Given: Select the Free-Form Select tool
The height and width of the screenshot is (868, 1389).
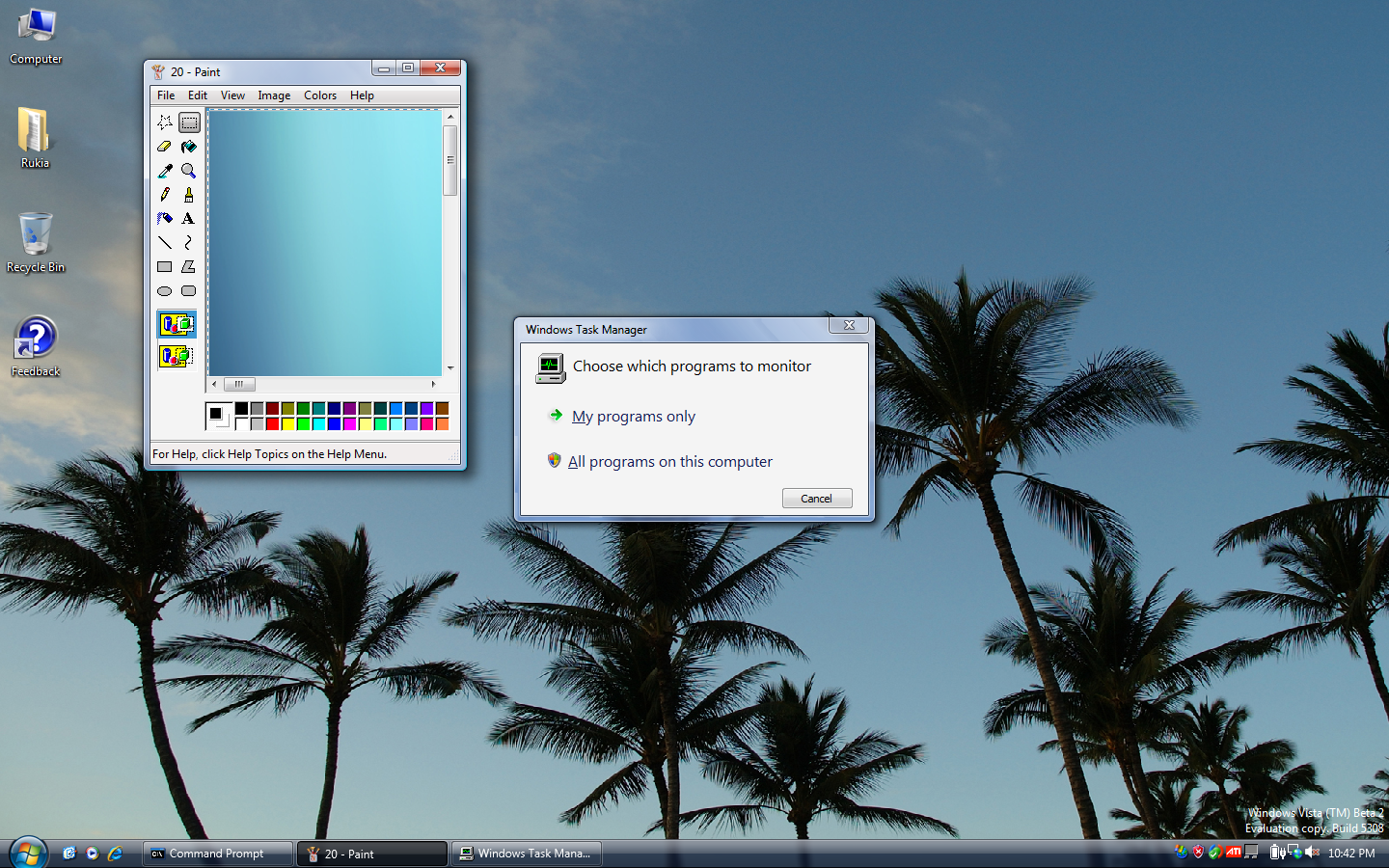Looking at the screenshot, I should coord(165,122).
